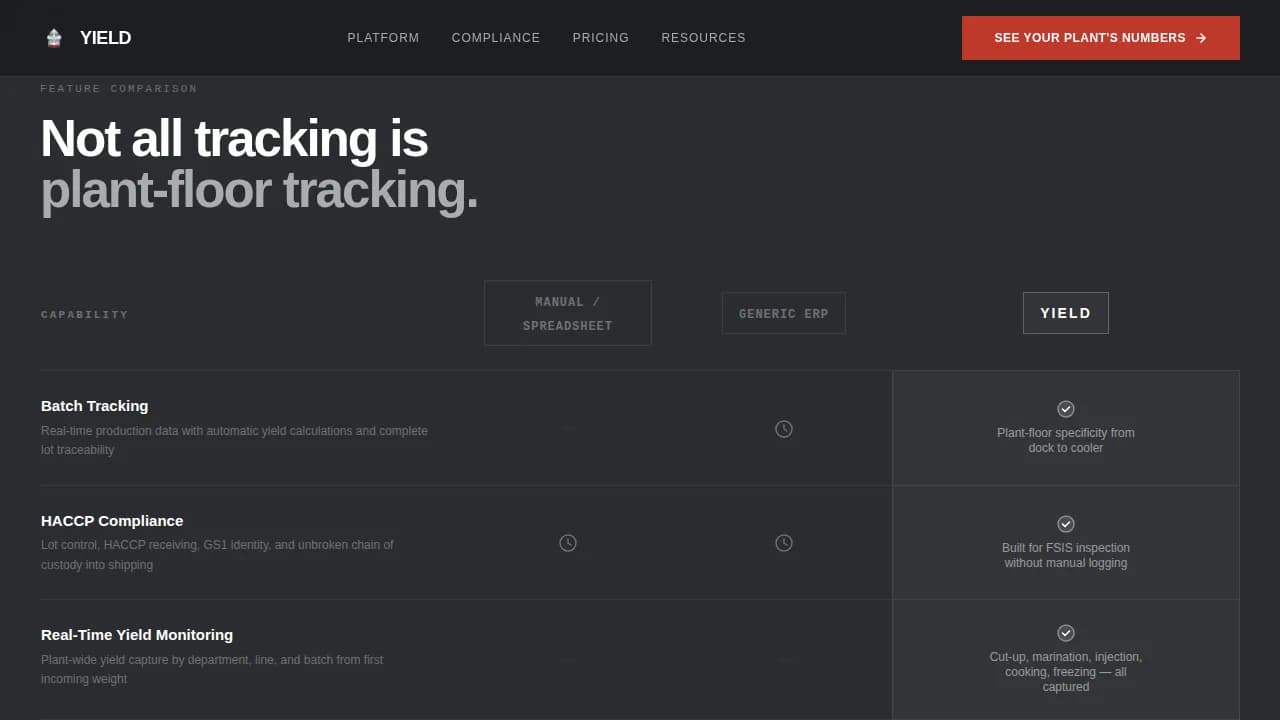1280x720 pixels.
Task: Open the Compliance menu item
Action: [x=496, y=38]
